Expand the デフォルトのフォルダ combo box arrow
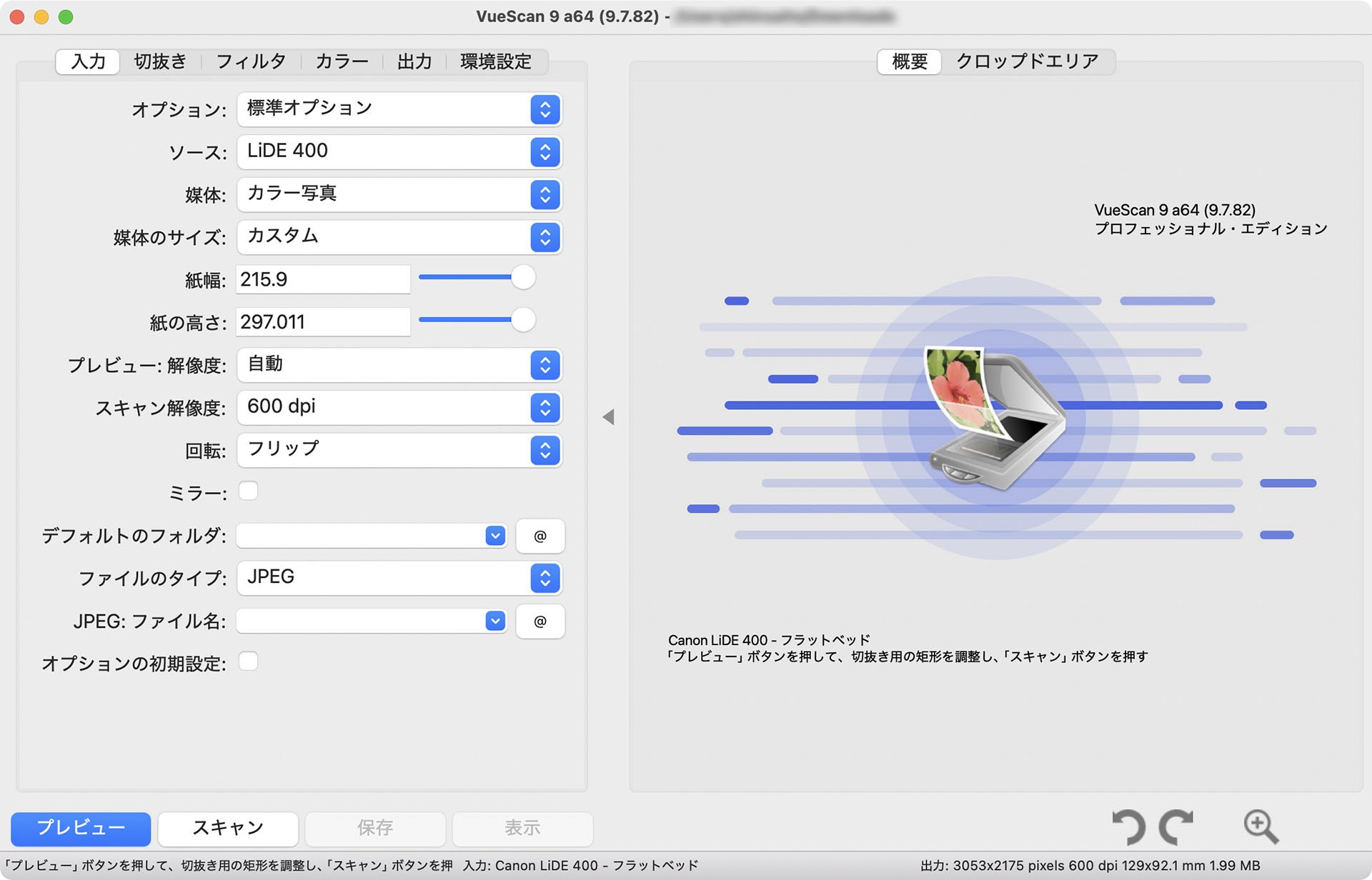The height and width of the screenshot is (880, 1372). click(x=494, y=536)
